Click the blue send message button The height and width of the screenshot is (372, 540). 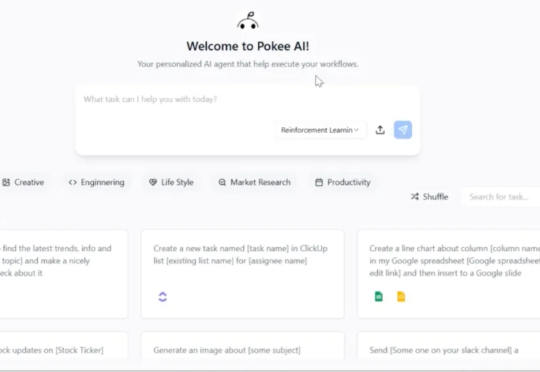pos(403,130)
